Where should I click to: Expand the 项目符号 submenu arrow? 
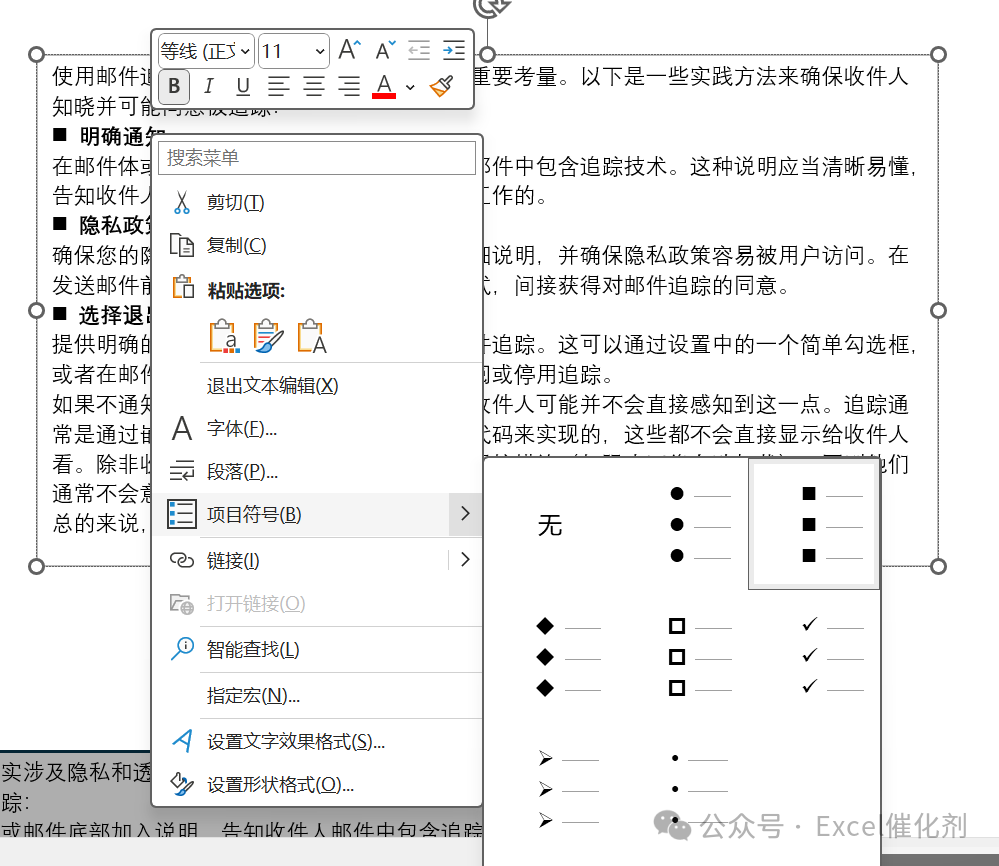465,514
